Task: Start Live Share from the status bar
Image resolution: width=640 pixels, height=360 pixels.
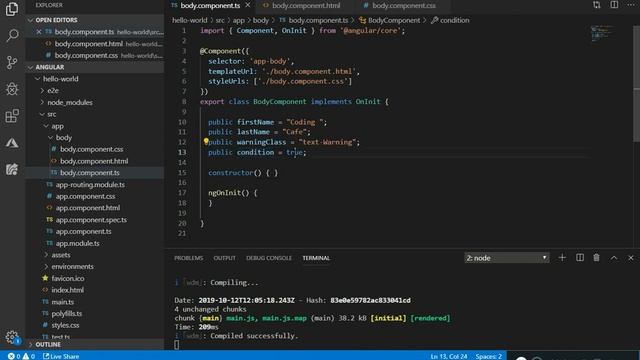Action: [61, 356]
